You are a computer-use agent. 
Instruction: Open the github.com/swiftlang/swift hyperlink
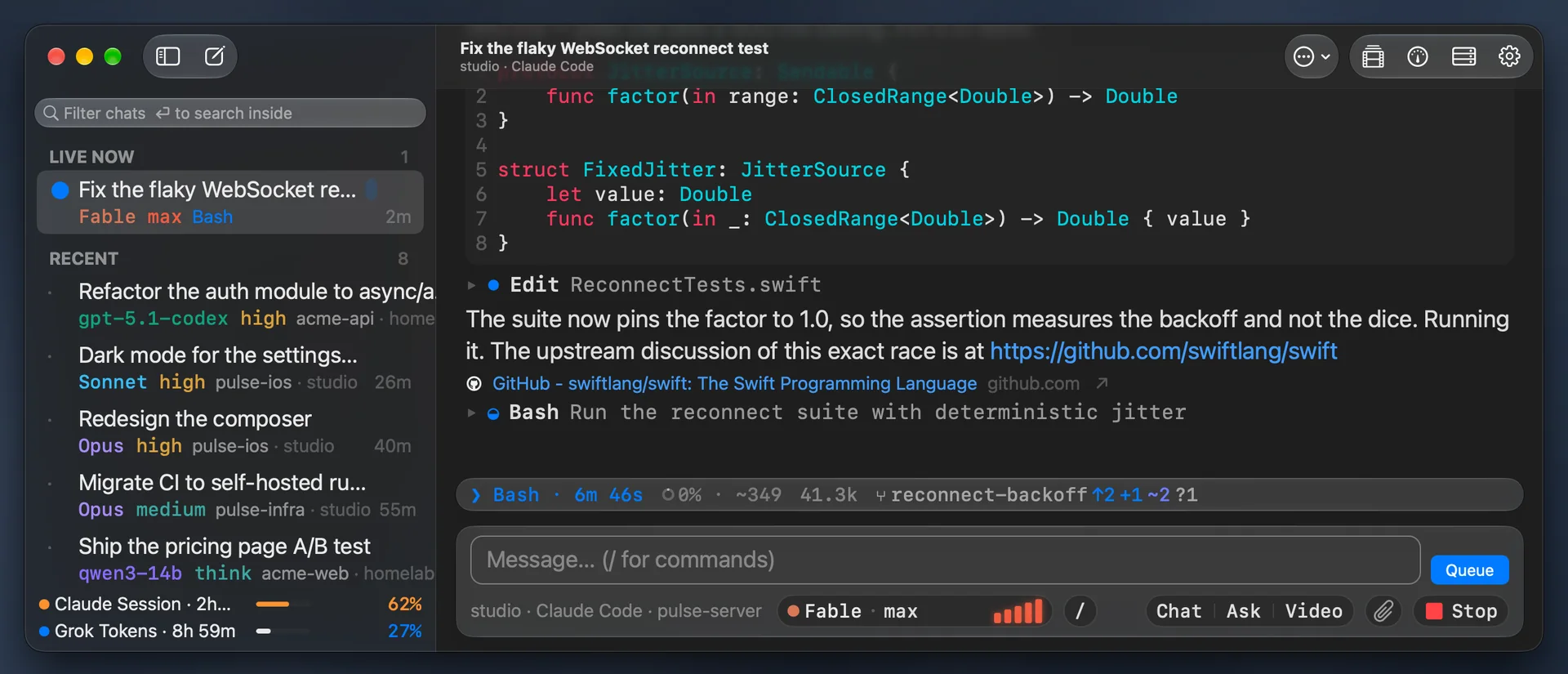pyautogui.click(x=1163, y=351)
